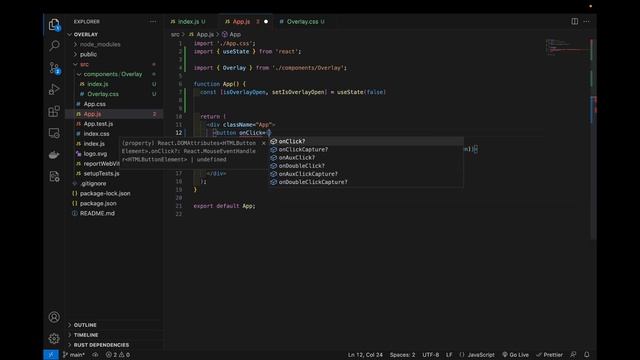640x360 pixels.
Task: Select onClick? in the suggestion list
Action: tap(366, 141)
